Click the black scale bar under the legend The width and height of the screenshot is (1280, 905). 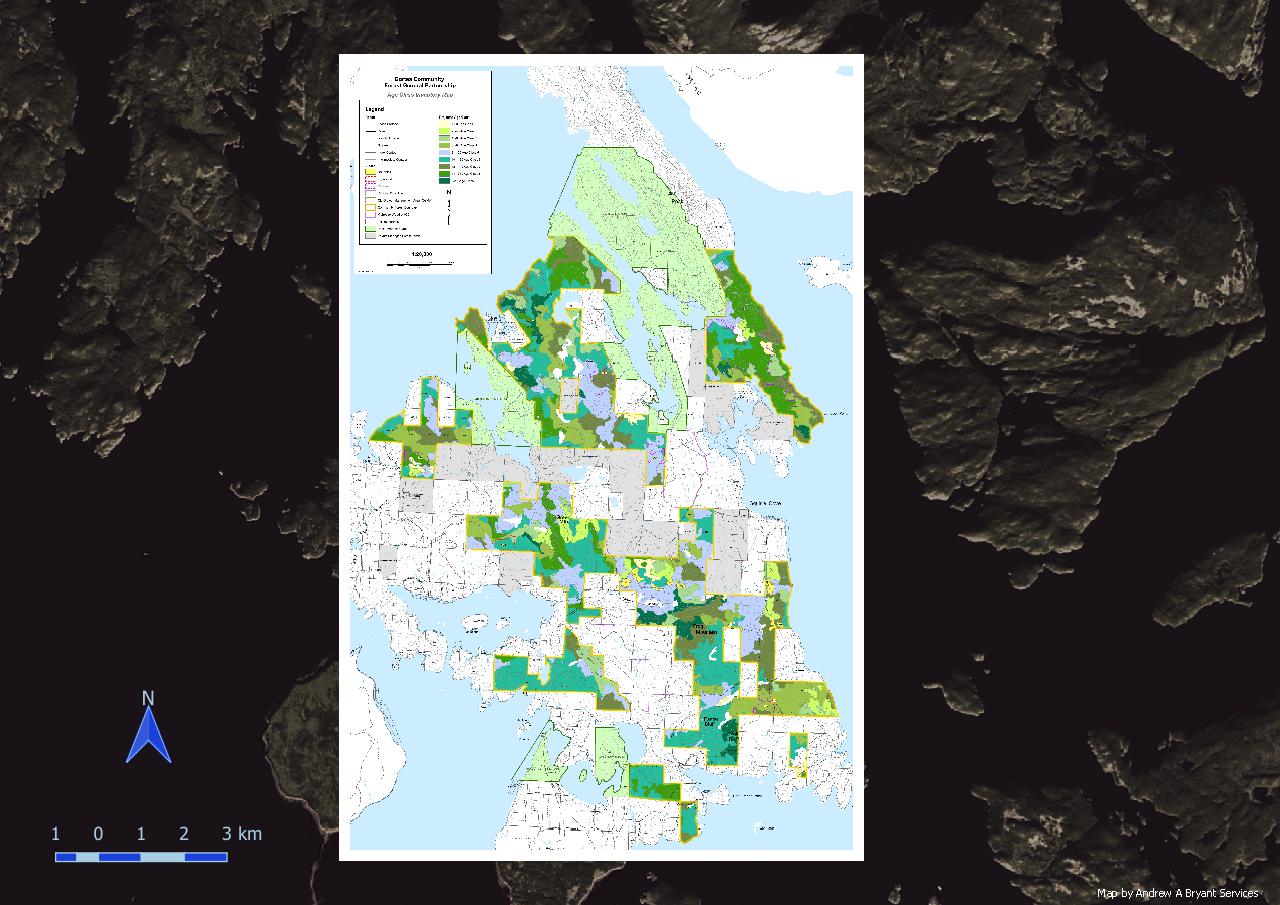pyautogui.click(x=420, y=264)
